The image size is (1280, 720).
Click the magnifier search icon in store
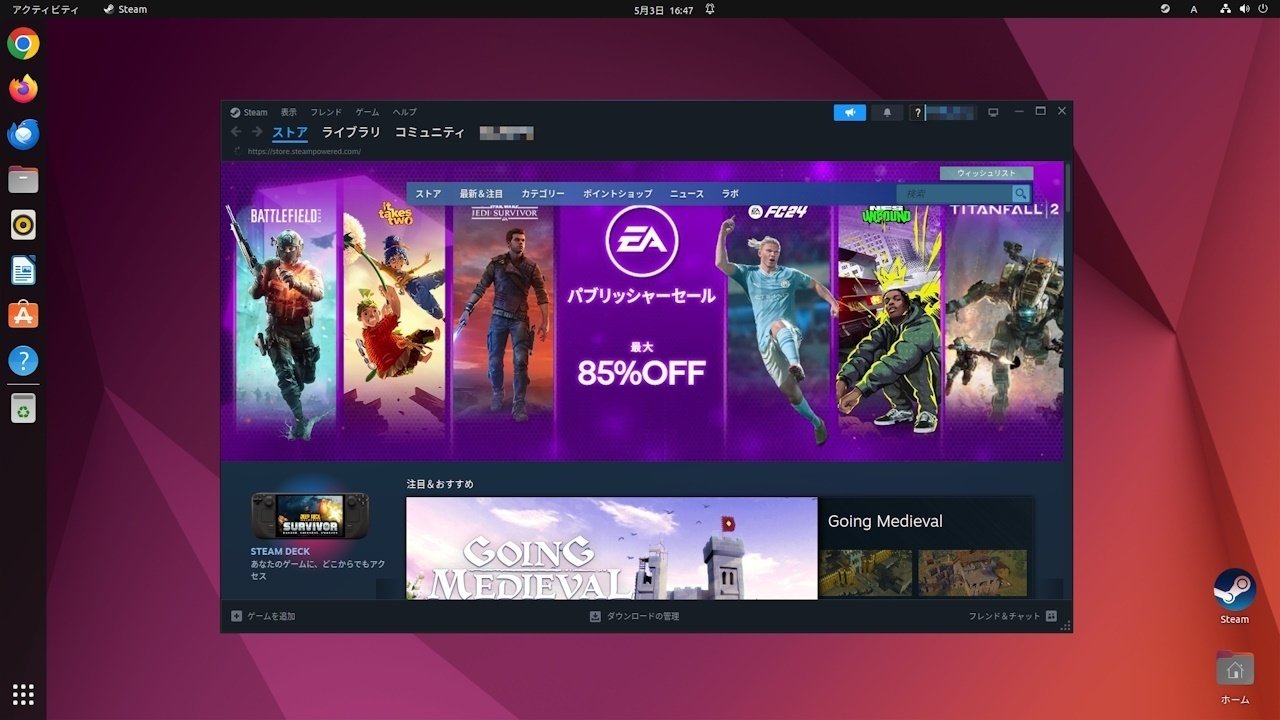click(1021, 194)
